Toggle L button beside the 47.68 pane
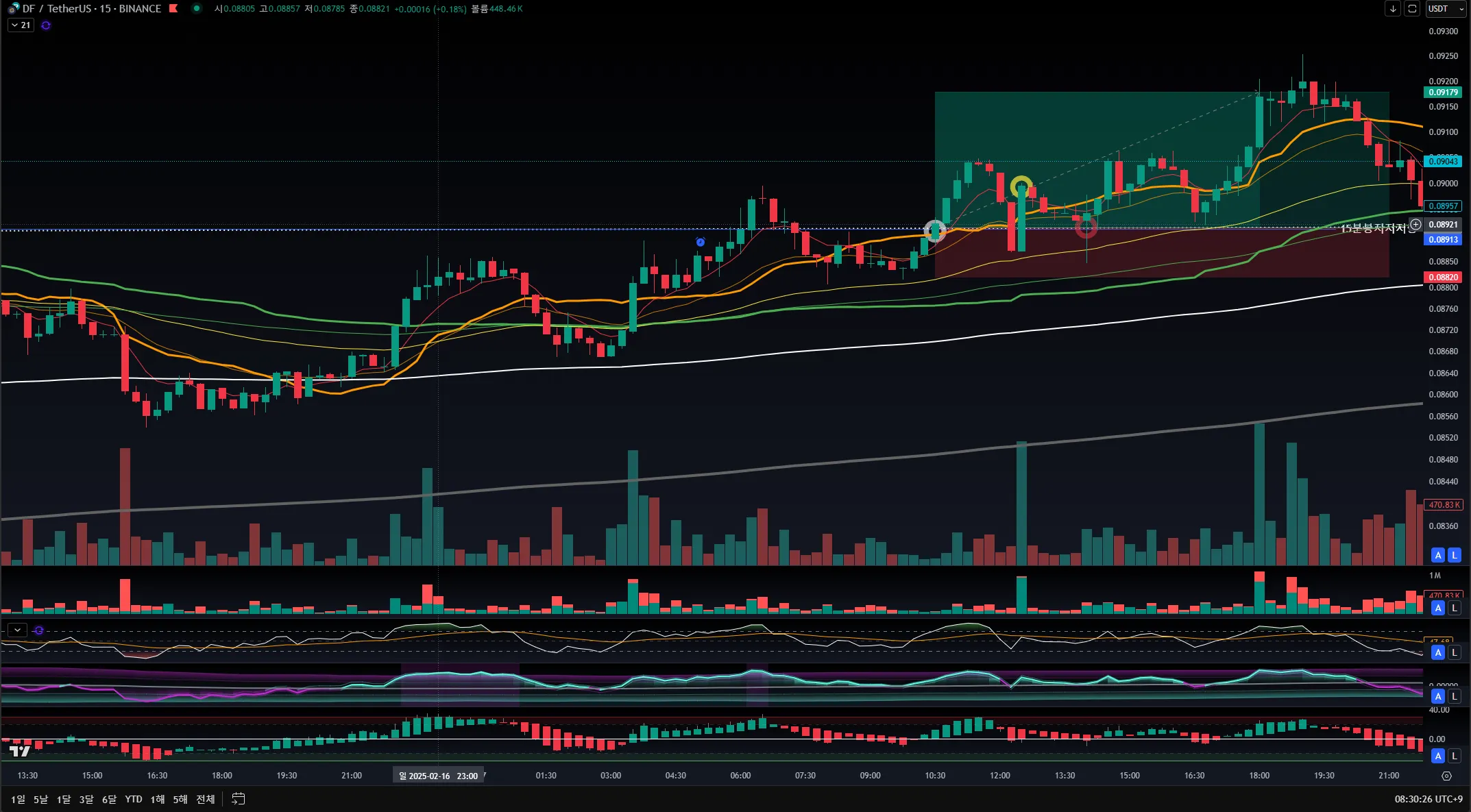The image size is (1471, 812). tap(1454, 652)
